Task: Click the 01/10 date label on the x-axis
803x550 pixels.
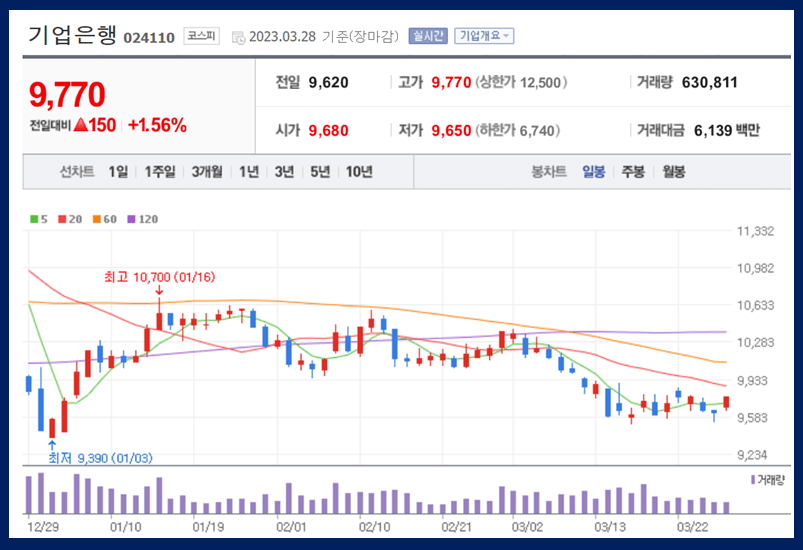Action: [125, 527]
